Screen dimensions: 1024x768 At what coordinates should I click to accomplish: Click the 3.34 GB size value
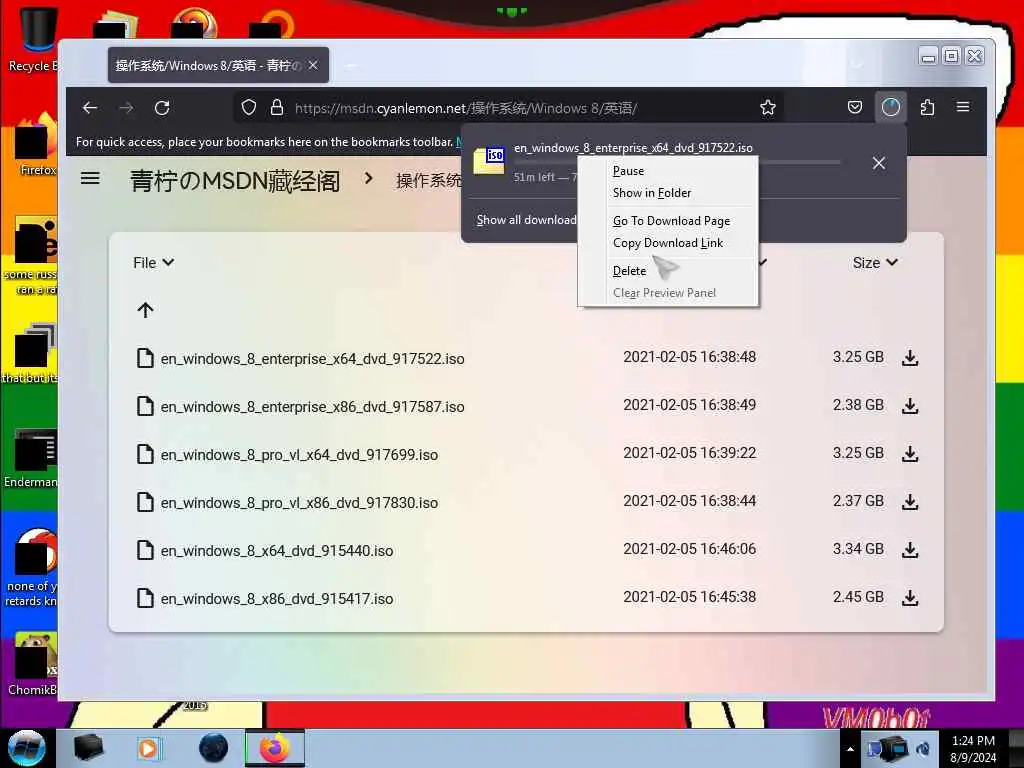[x=858, y=549]
